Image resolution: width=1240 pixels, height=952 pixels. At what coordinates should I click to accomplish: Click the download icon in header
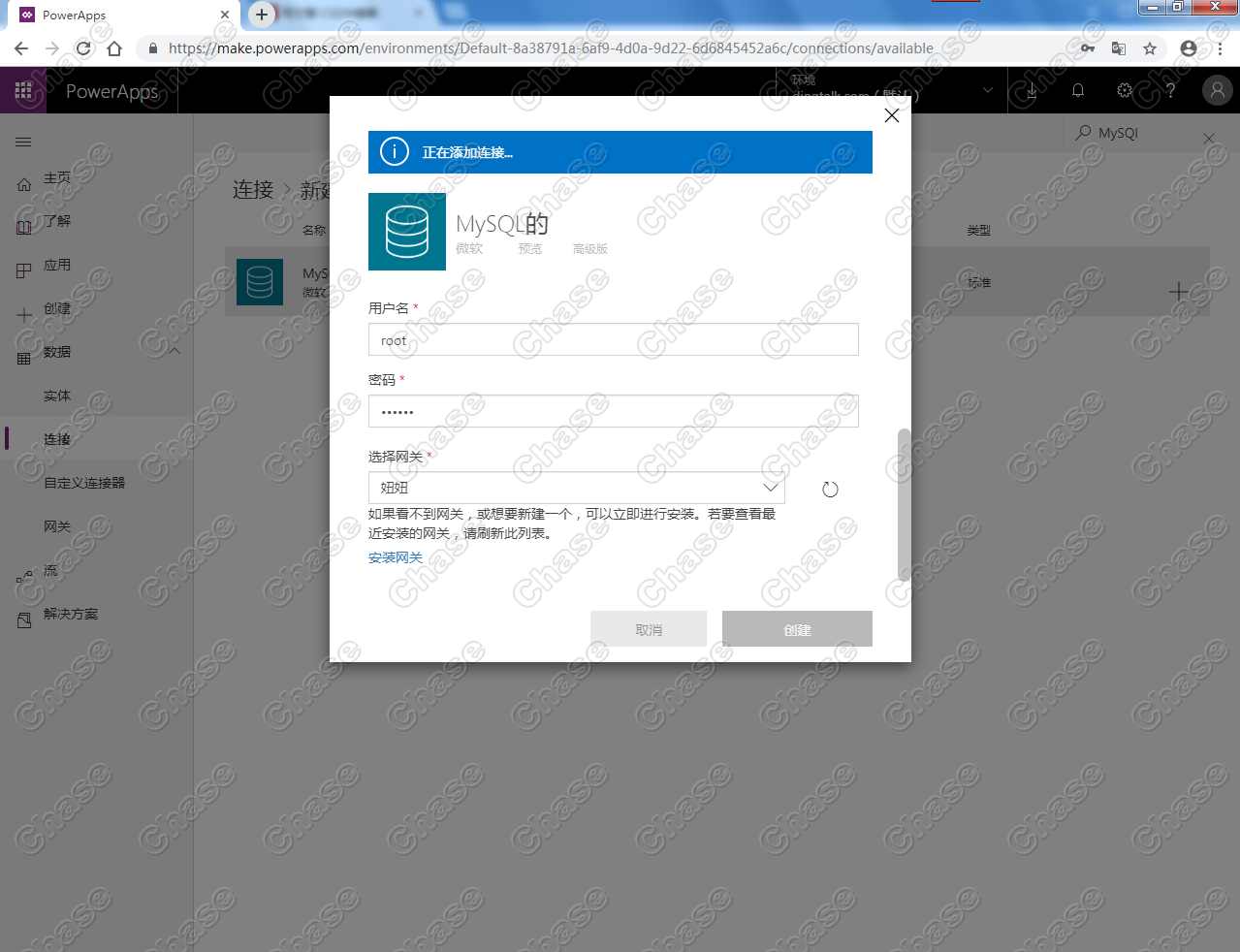click(1032, 90)
